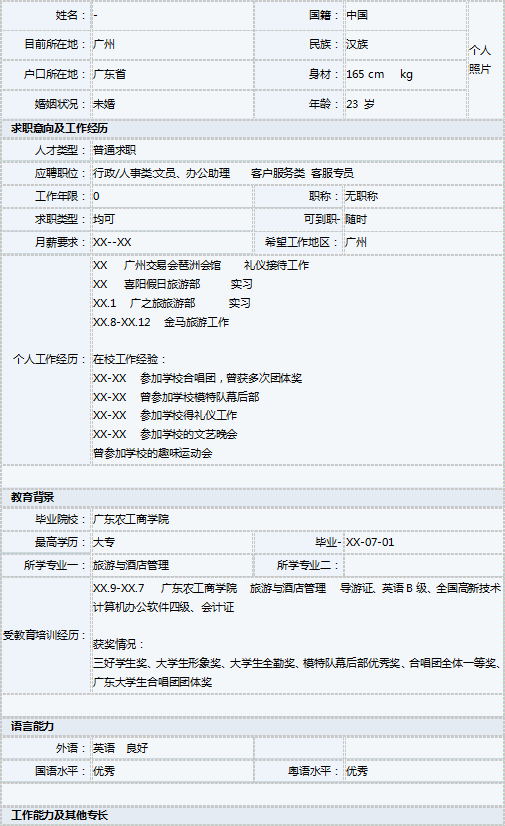Select the 教育背景 section header

tap(32, 497)
